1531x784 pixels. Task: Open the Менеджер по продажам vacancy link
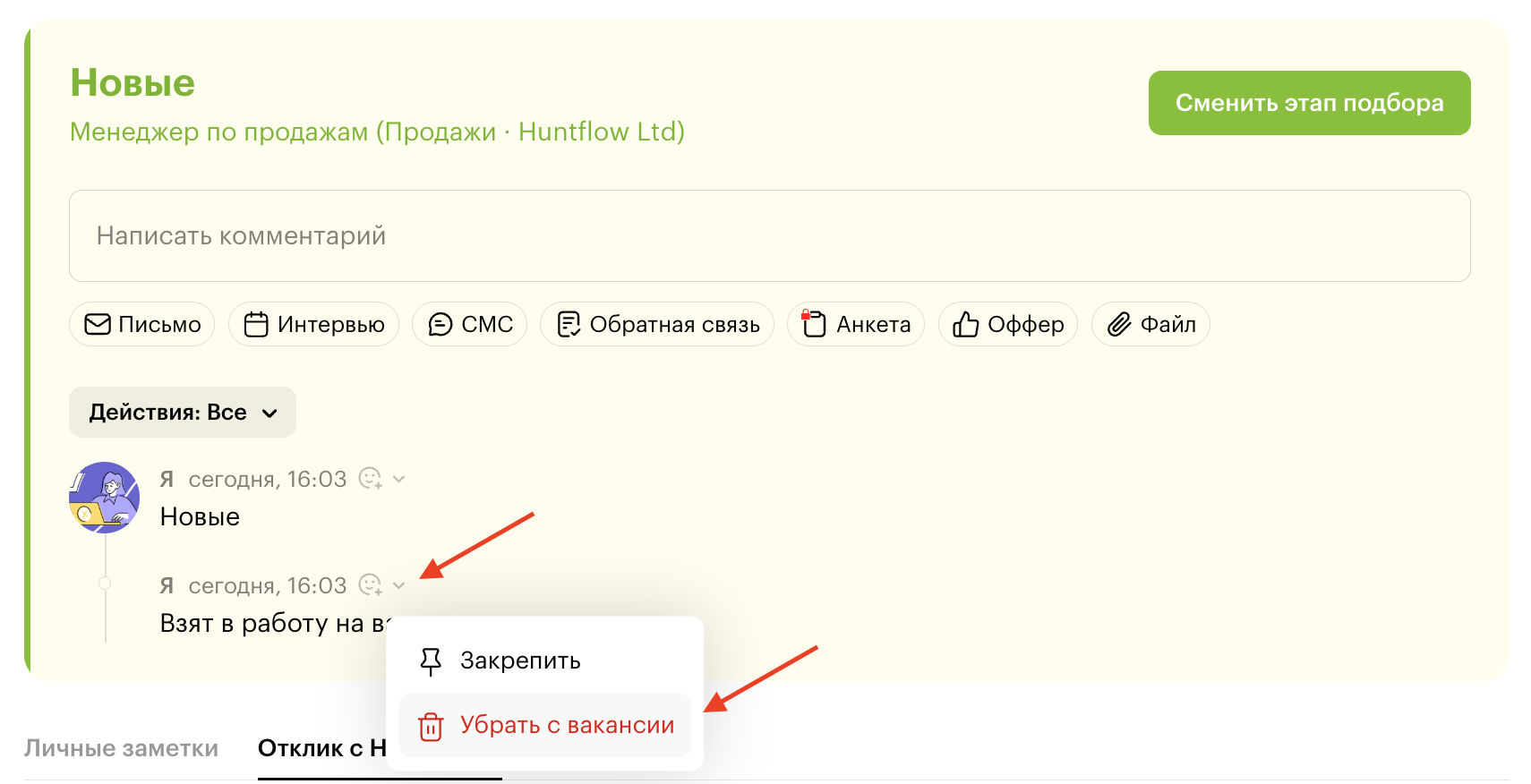point(377,132)
